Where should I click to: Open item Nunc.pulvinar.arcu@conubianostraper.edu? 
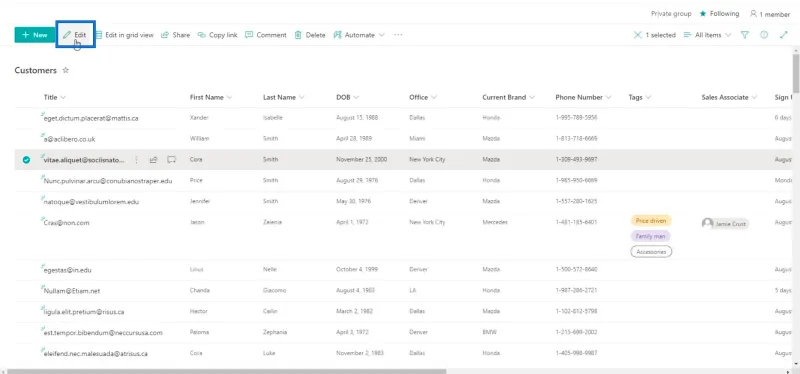coord(108,181)
